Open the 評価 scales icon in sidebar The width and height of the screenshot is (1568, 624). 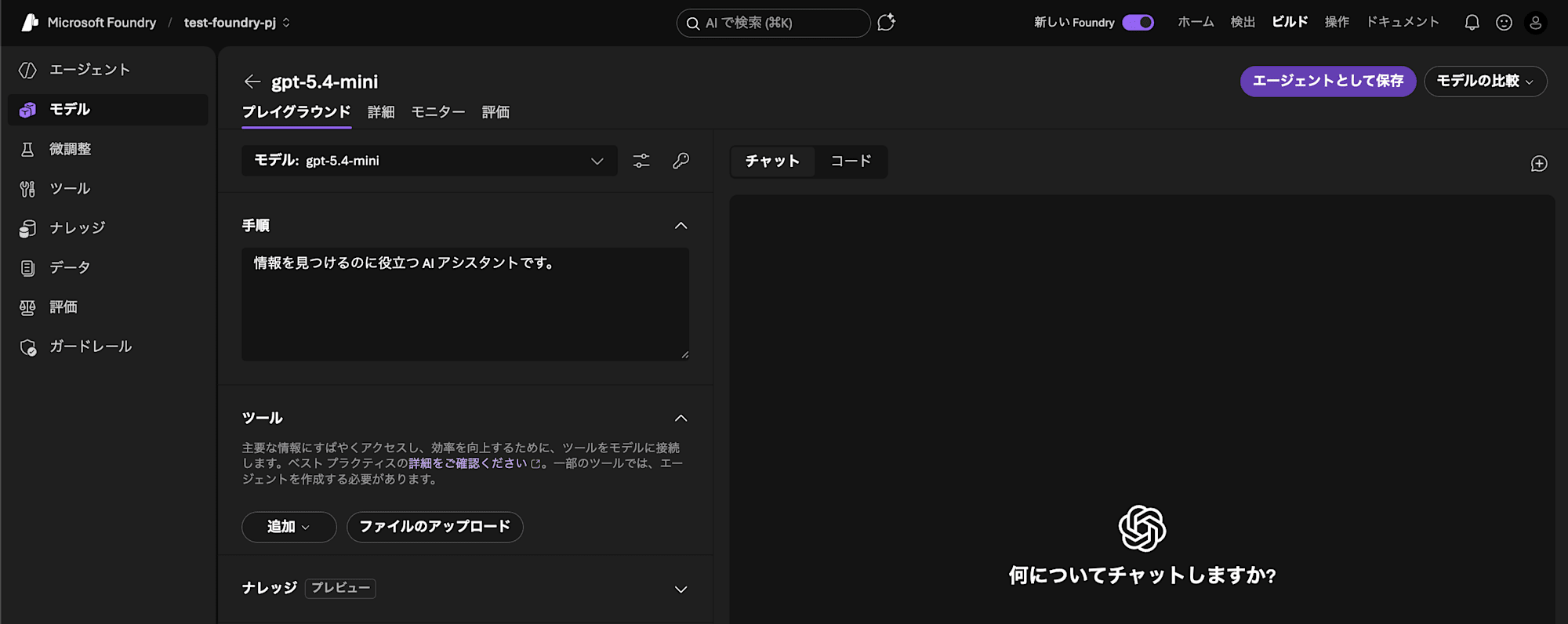pos(27,307)
